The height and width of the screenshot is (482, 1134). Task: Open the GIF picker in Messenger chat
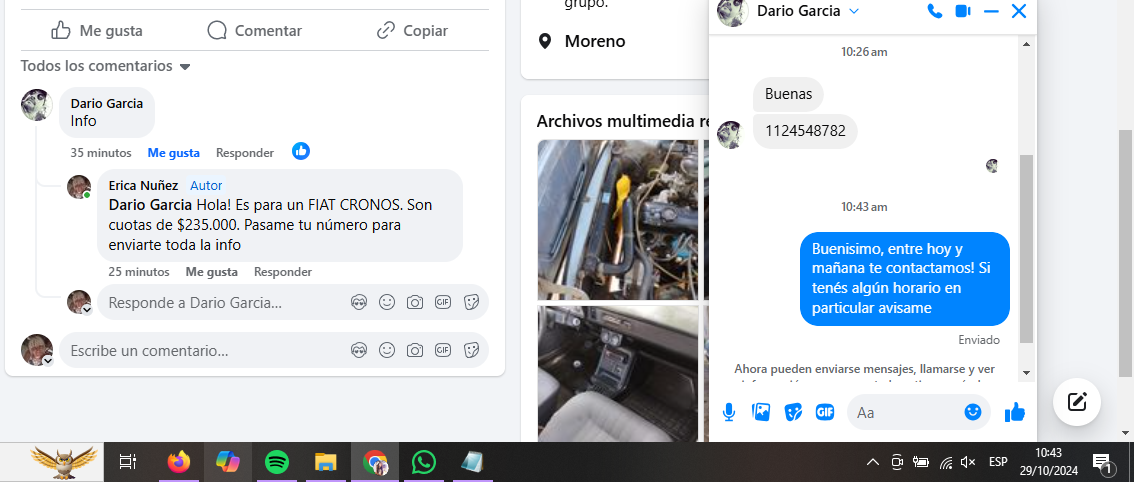coord(825,412)
